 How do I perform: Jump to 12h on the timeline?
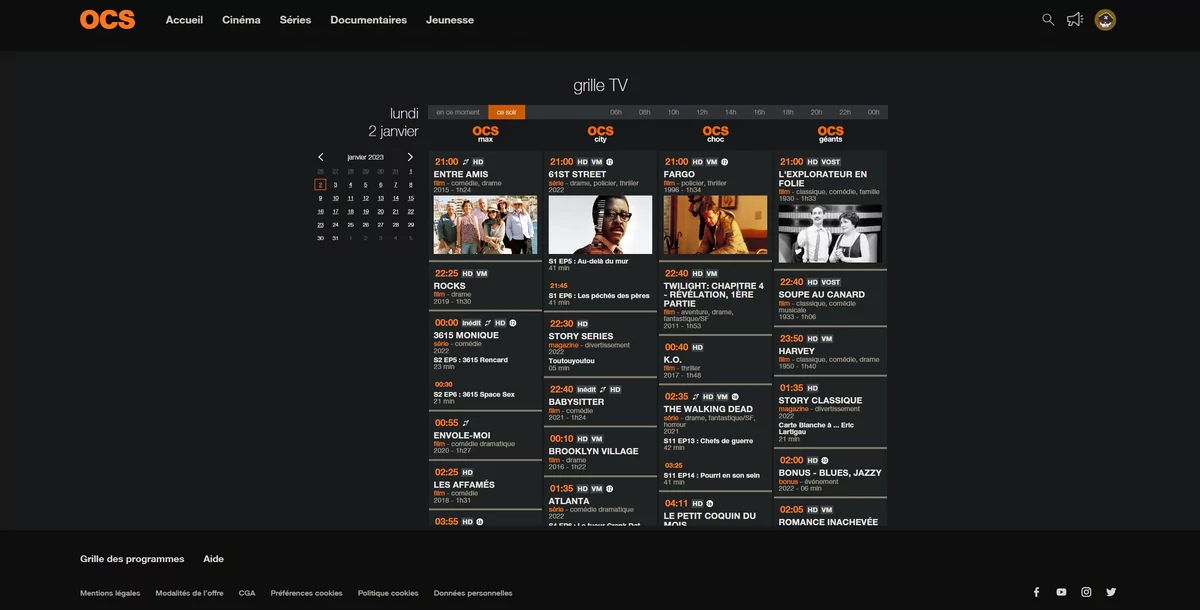point(702,112)
